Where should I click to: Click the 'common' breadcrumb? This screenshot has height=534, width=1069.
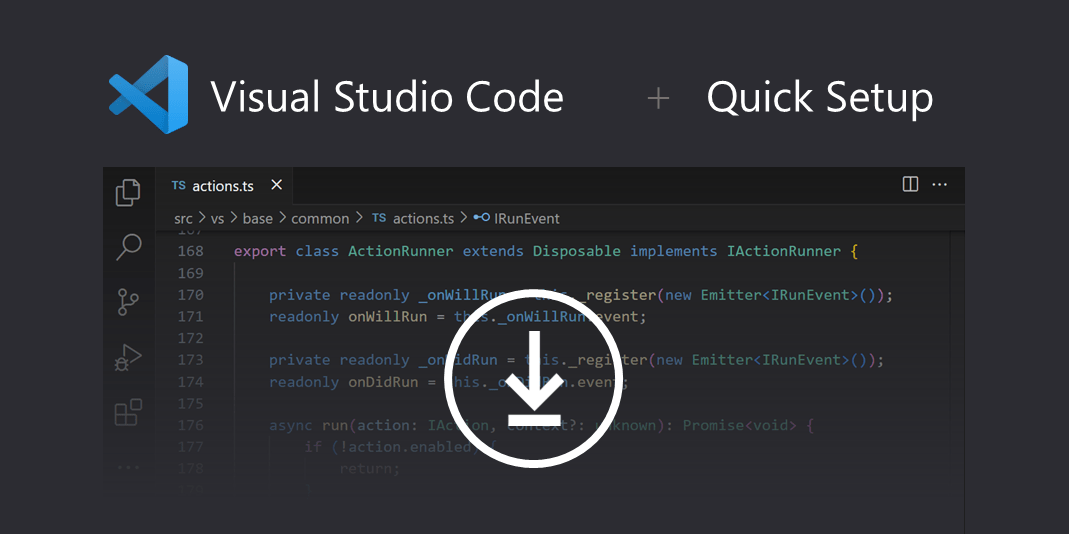(x=320, y=219)
